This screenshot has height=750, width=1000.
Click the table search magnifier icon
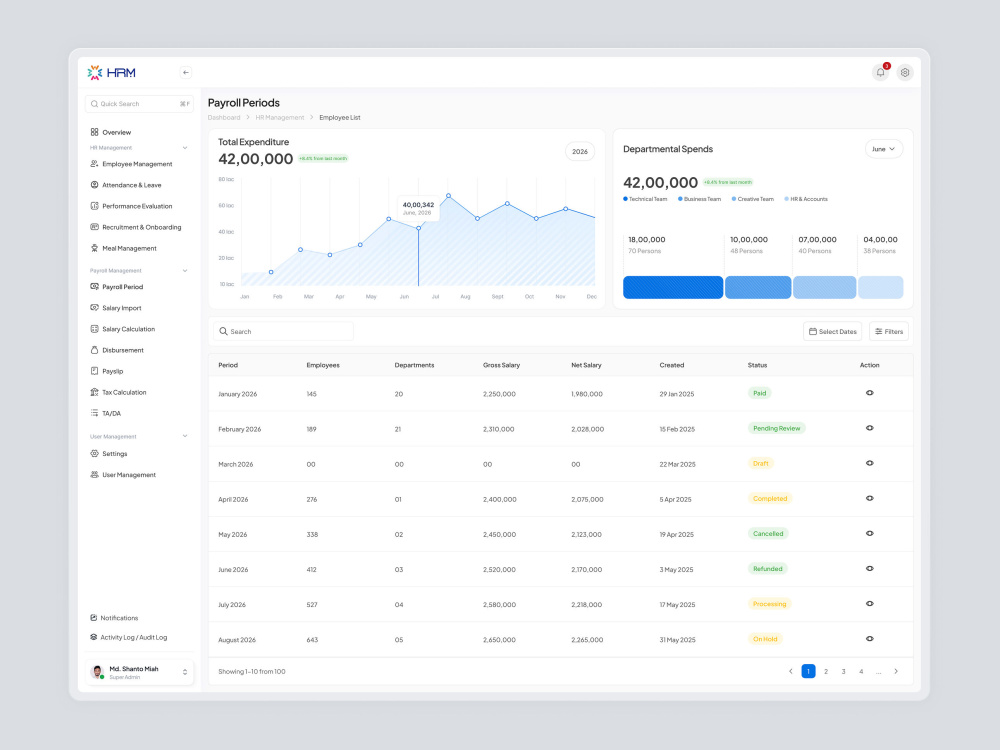(x=223, y=332)
